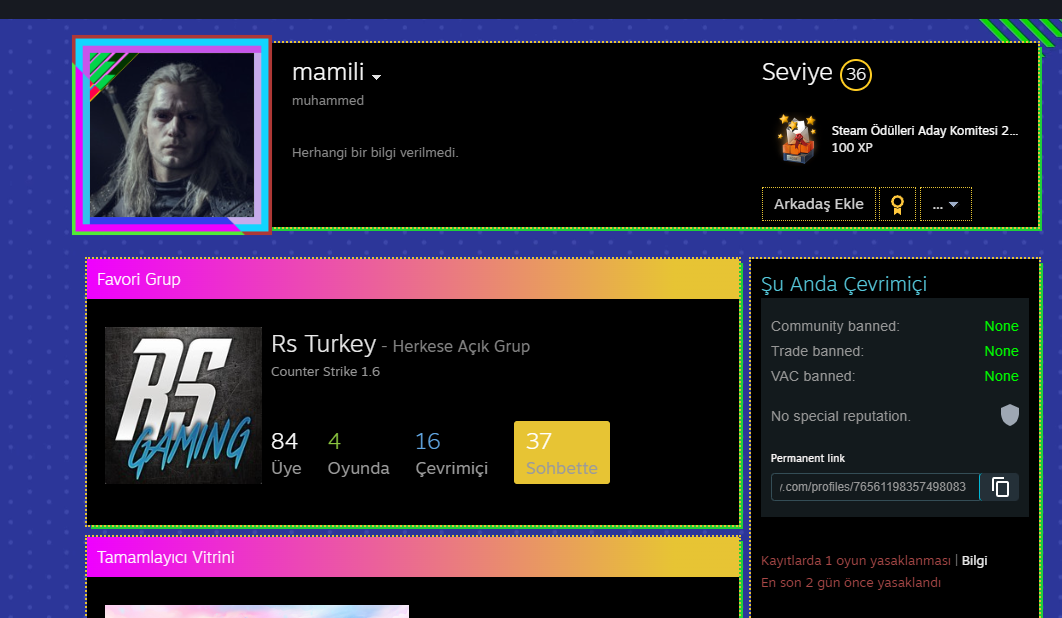The width and height of the screenshot is (1062, 618).
Task: Open the Rs Turkey group link
Action: (x=323, y=344)
